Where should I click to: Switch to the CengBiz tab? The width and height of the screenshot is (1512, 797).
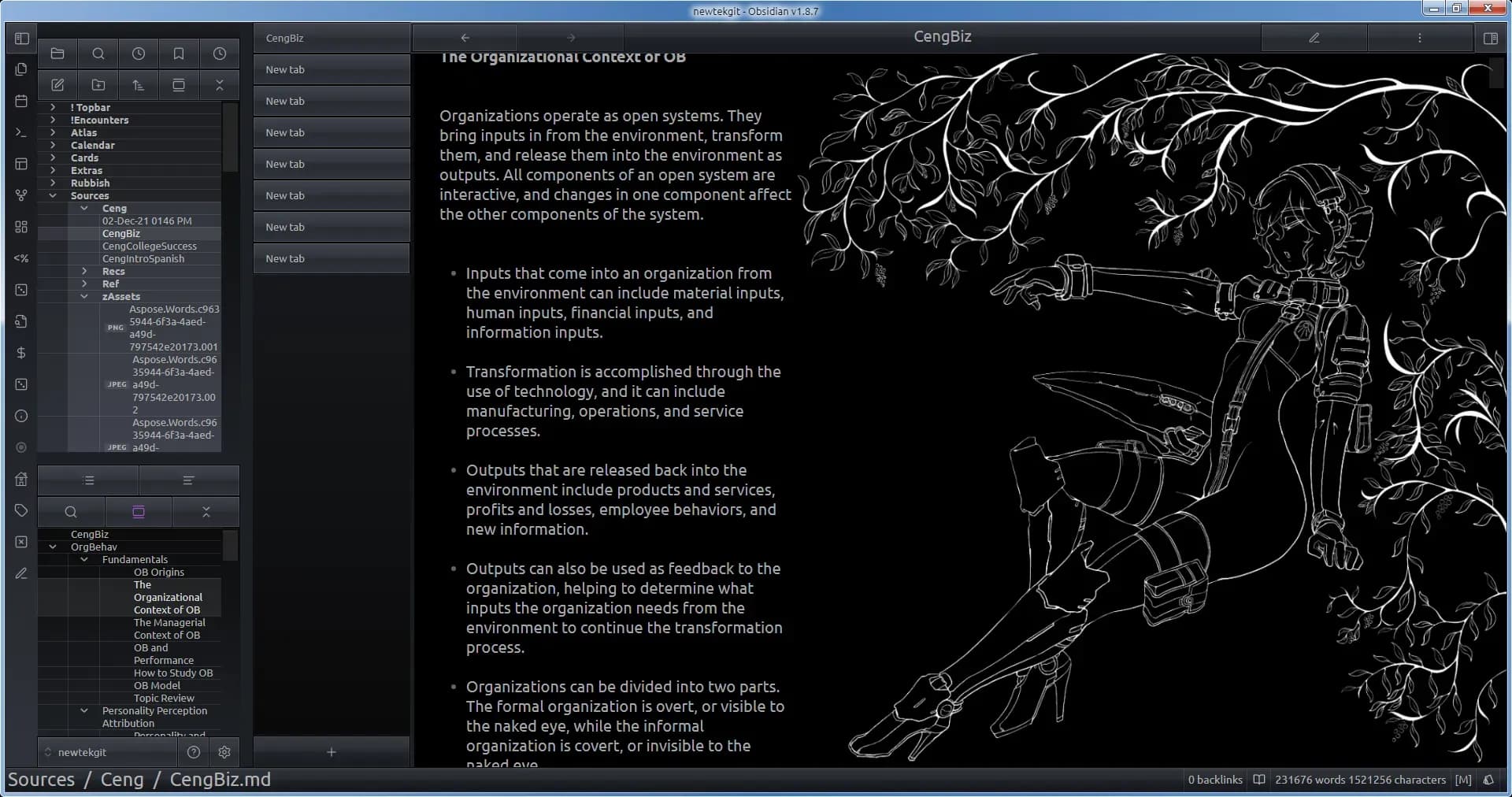pos(332,38)
